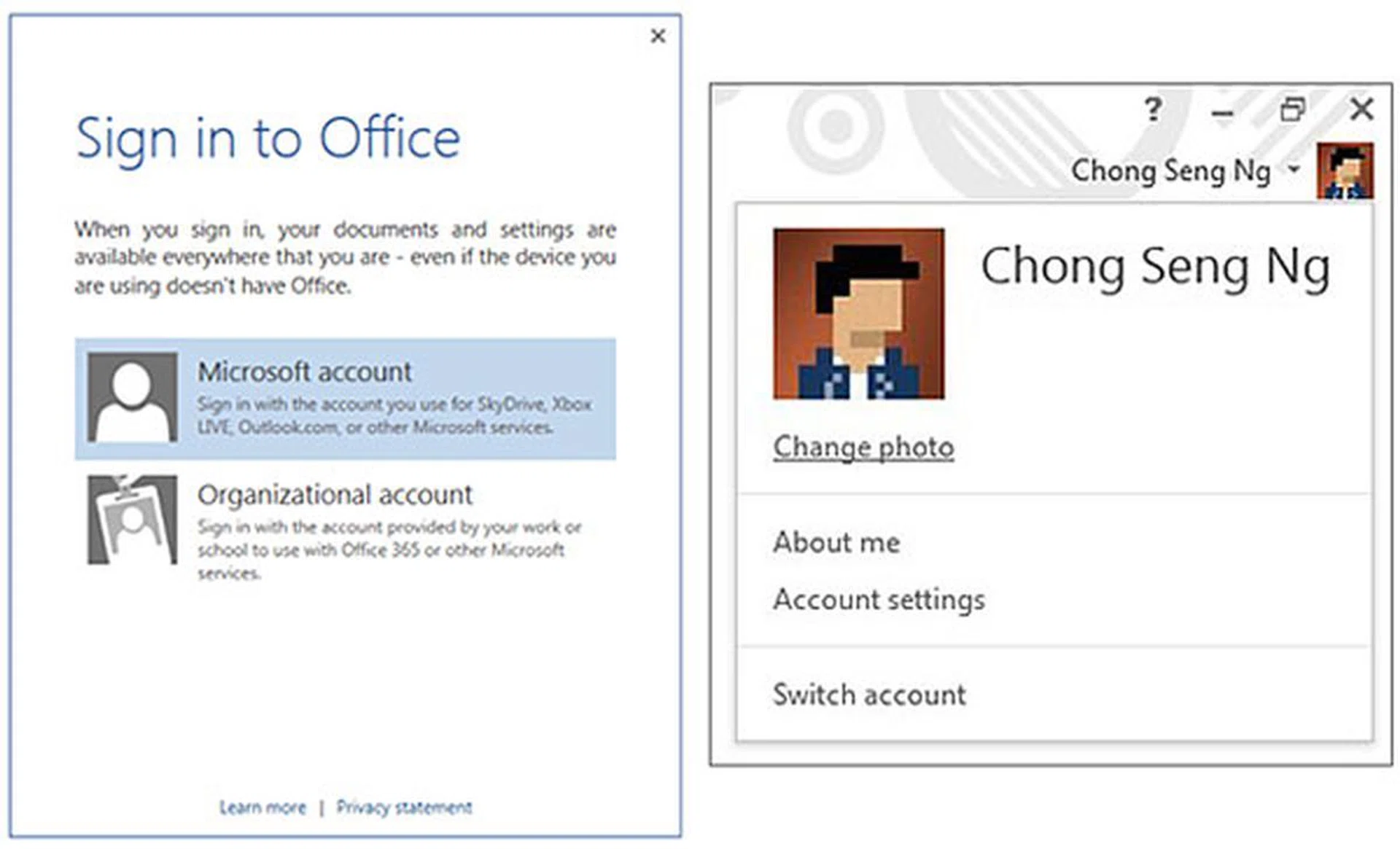Open the Privacy statement link
The width and height of the screenshot is (1400, 849).
pos(404,807)
